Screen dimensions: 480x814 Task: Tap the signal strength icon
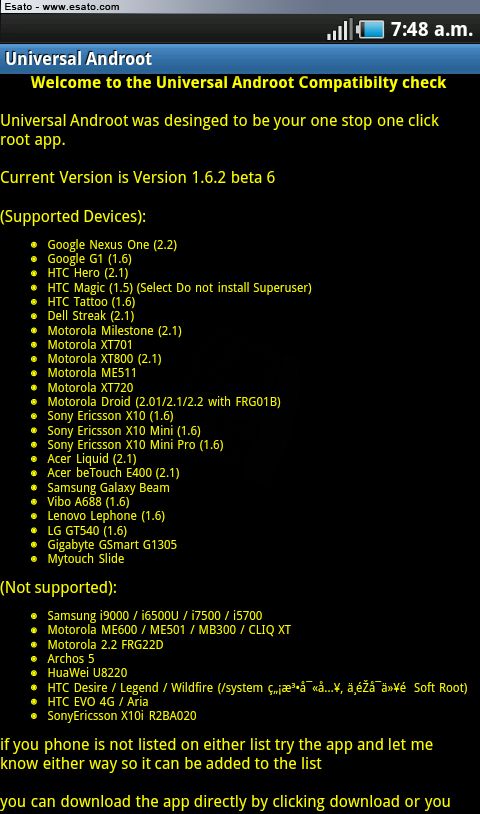(340, 29)
